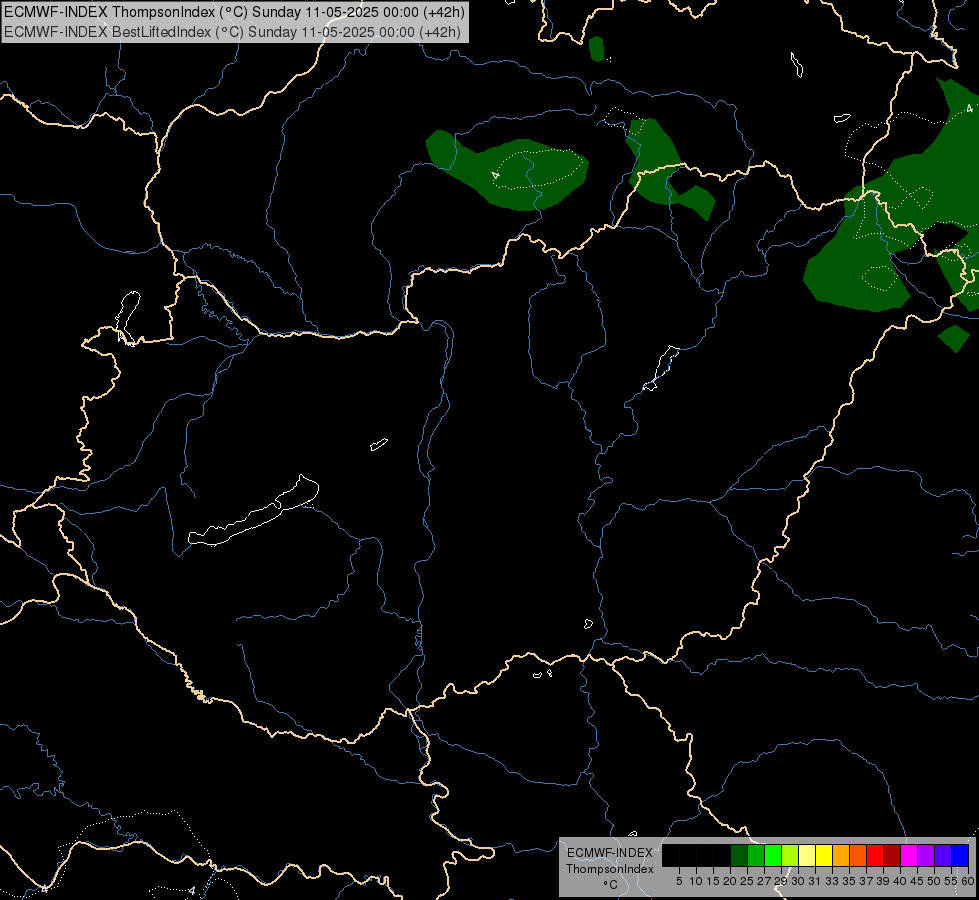Select the blue 55–60 legend swatch

(960, 855)
